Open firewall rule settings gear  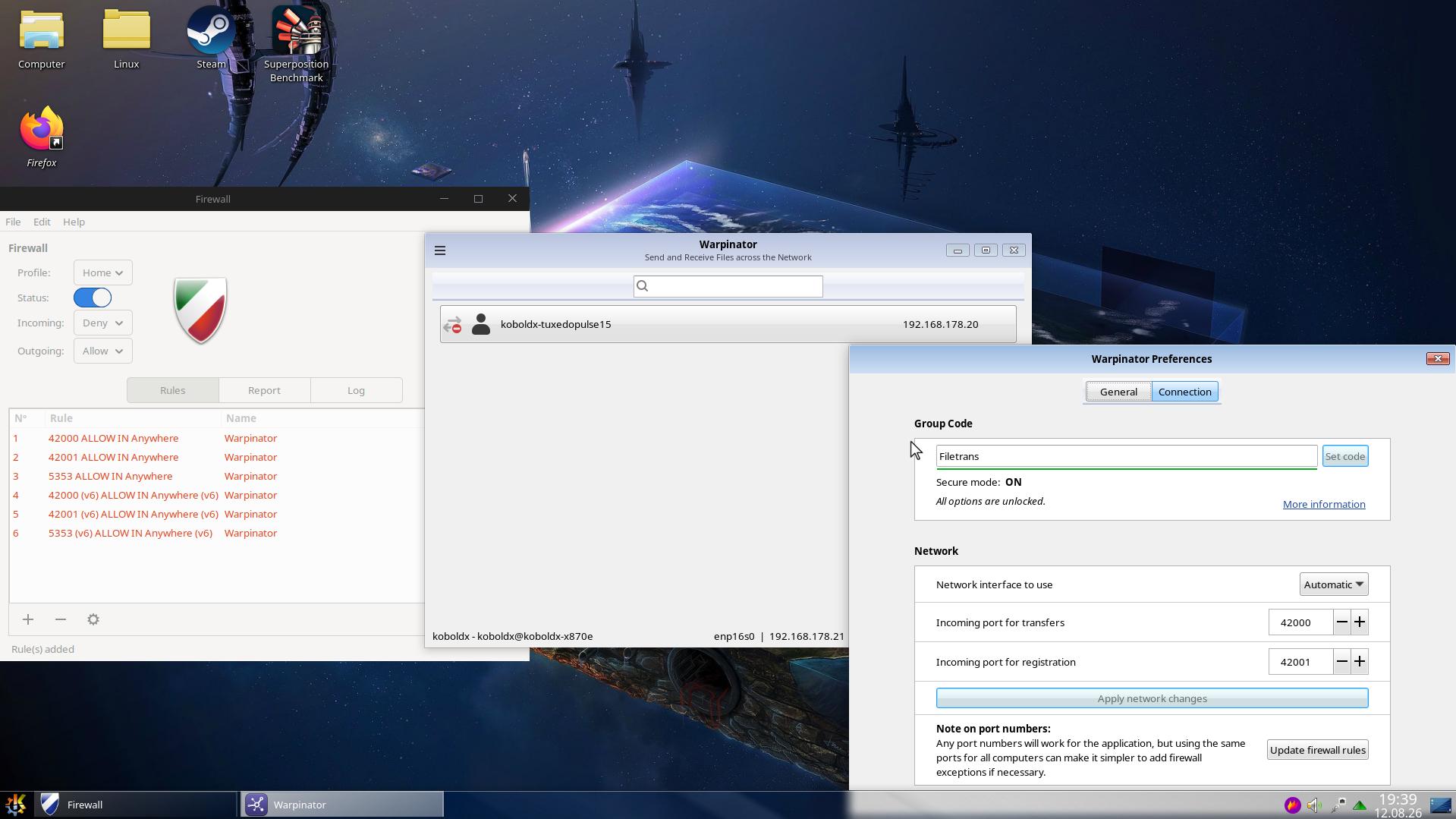[x=93, y=619]
